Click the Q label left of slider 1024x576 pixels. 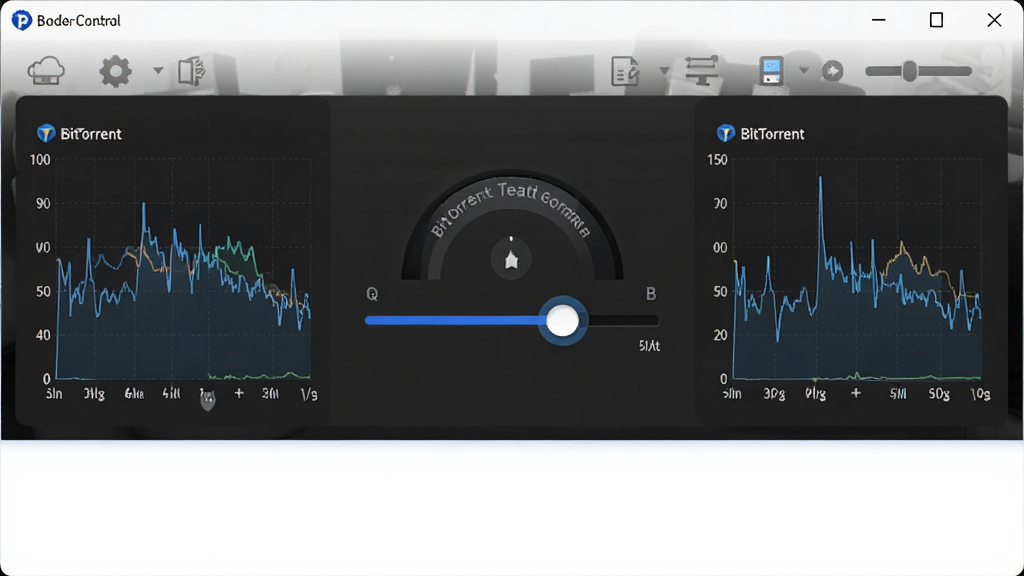pyautogui.click(x=372, y=294)
